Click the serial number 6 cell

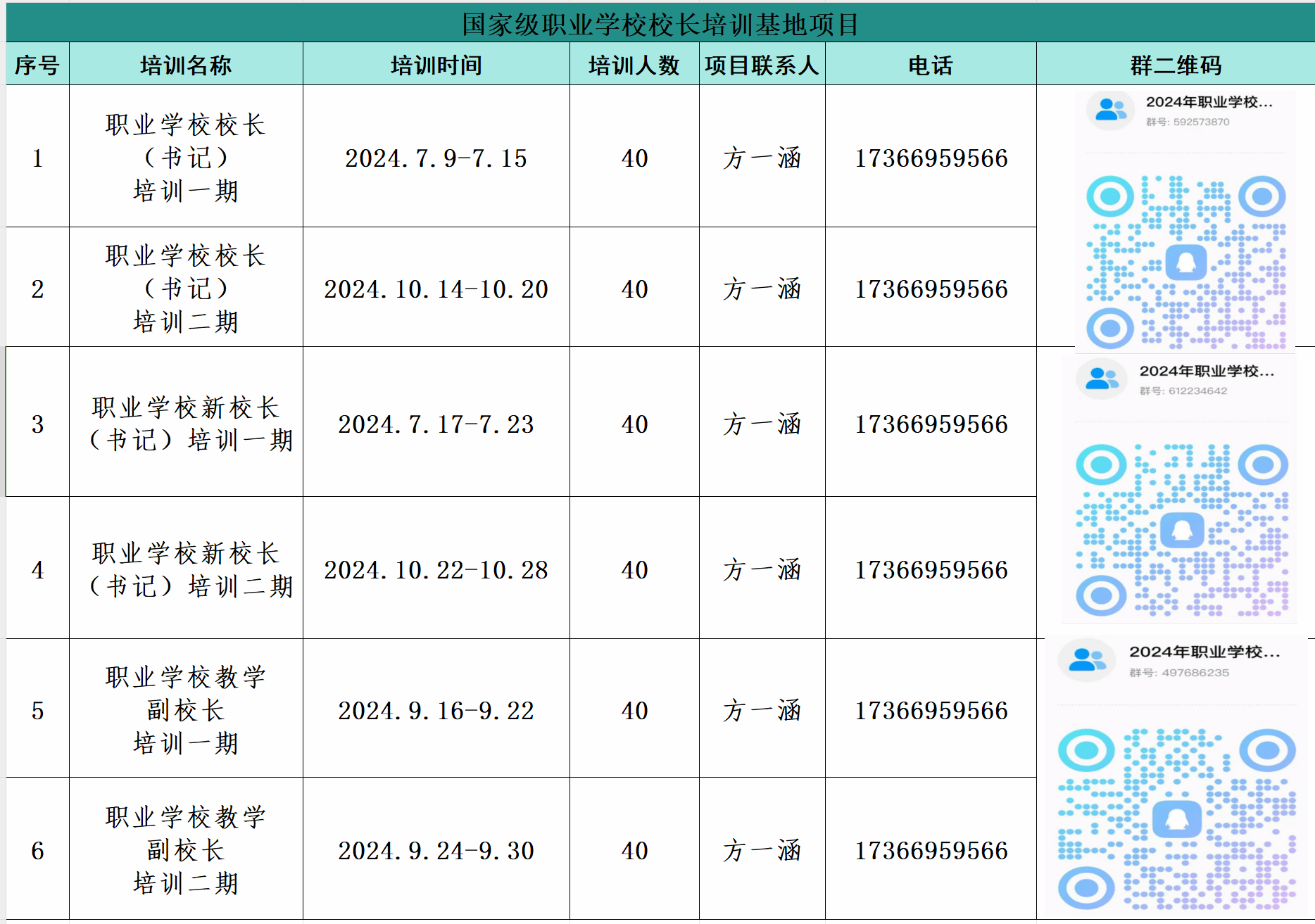pyautogui.click(x=37, y=850)
